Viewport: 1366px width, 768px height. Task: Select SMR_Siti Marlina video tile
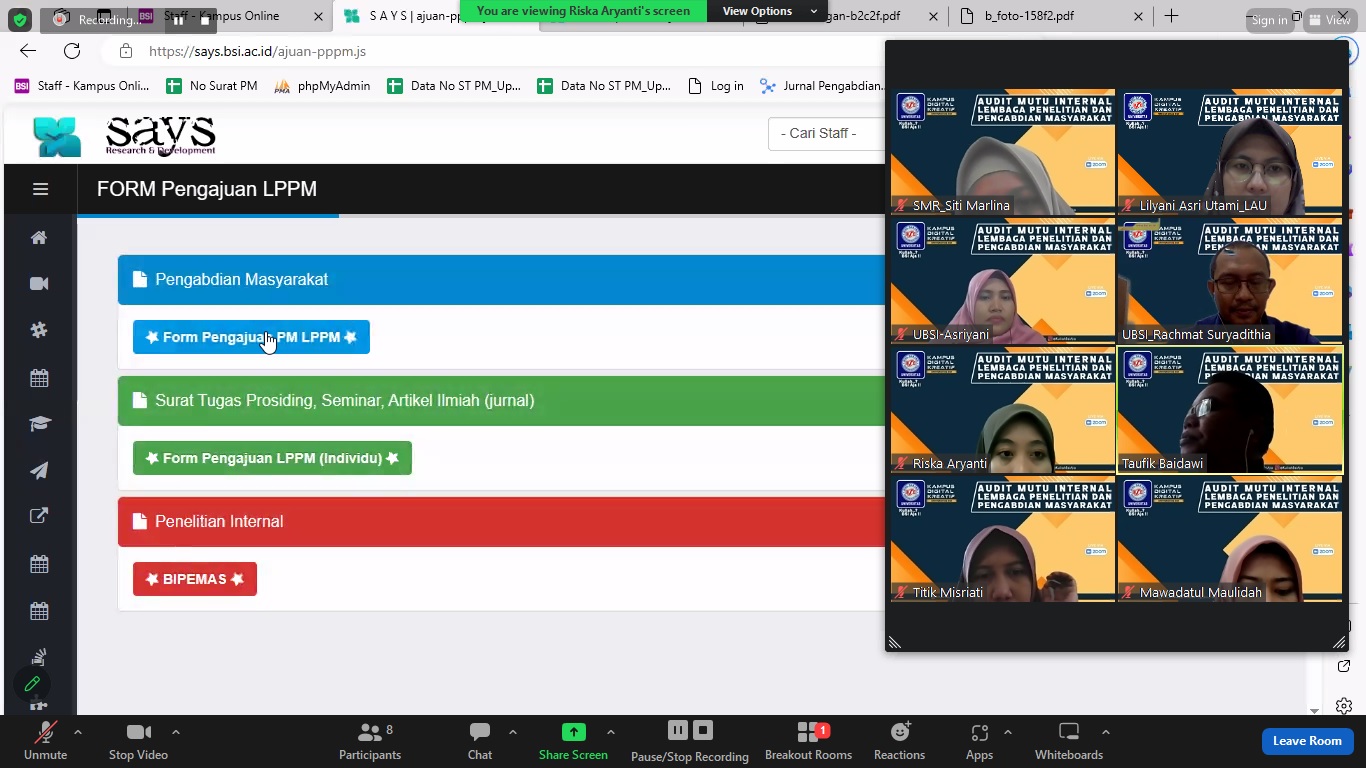point(1002,152)
